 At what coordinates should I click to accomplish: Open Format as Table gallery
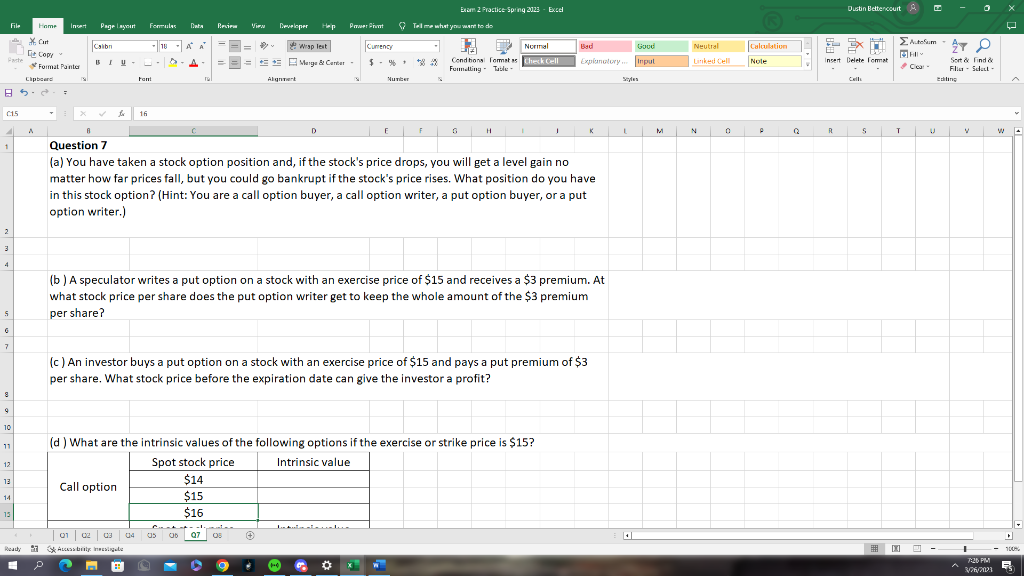[x=503, y=55]
